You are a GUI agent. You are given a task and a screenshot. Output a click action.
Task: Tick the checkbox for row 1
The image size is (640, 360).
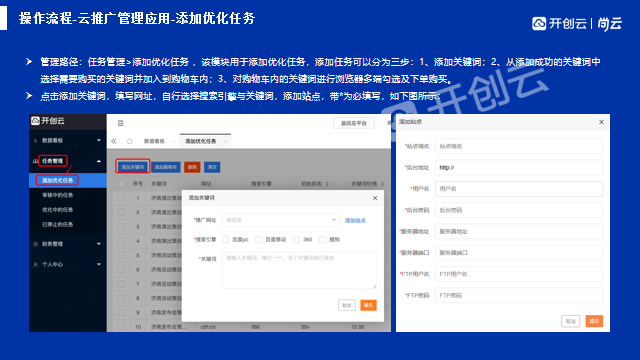pos(121,198)
